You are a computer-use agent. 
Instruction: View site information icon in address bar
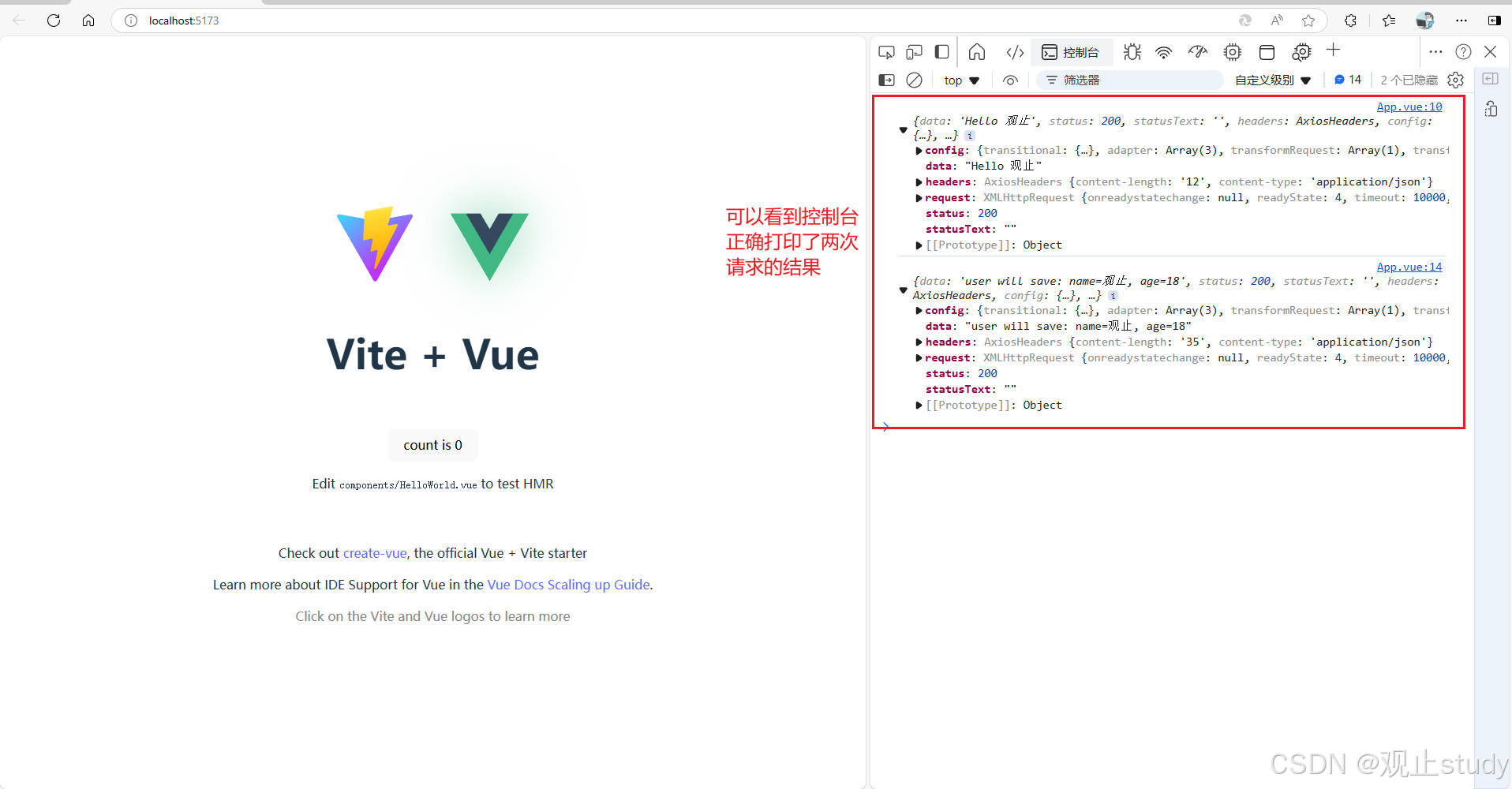131,21
